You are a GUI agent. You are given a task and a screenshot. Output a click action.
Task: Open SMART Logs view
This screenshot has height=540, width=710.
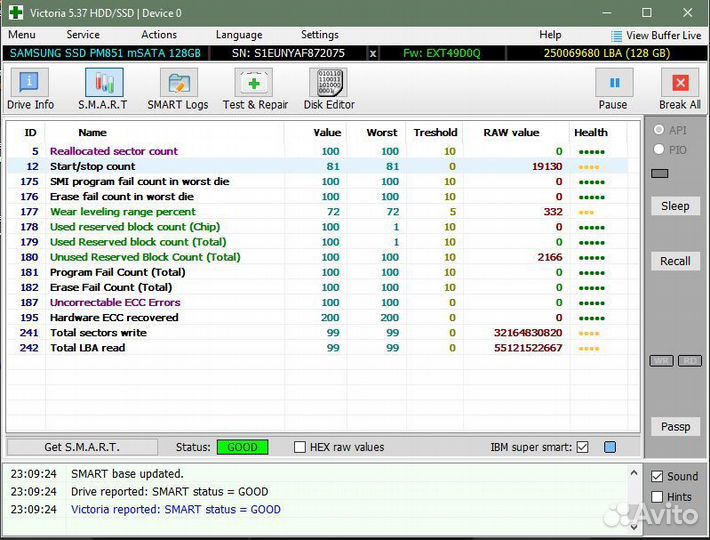(x=178, y=89)
